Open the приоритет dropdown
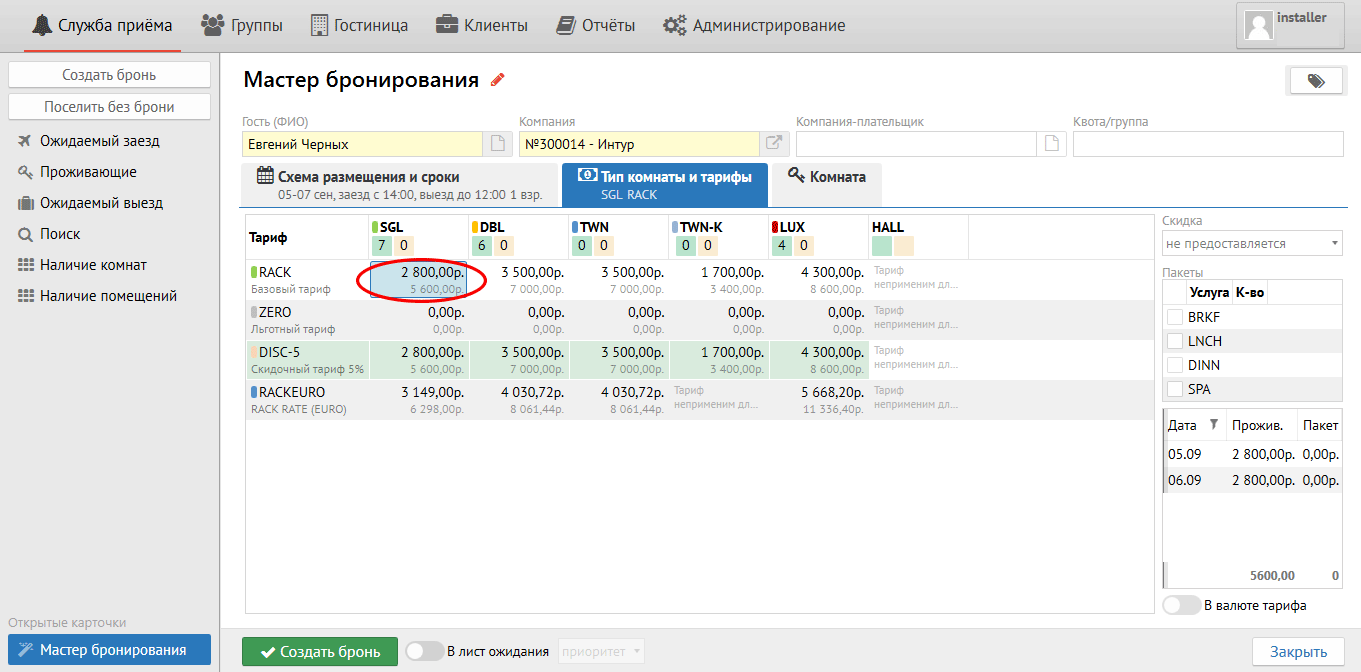Viewport: 1361px width, 672px height. click(x=601, y=652)
